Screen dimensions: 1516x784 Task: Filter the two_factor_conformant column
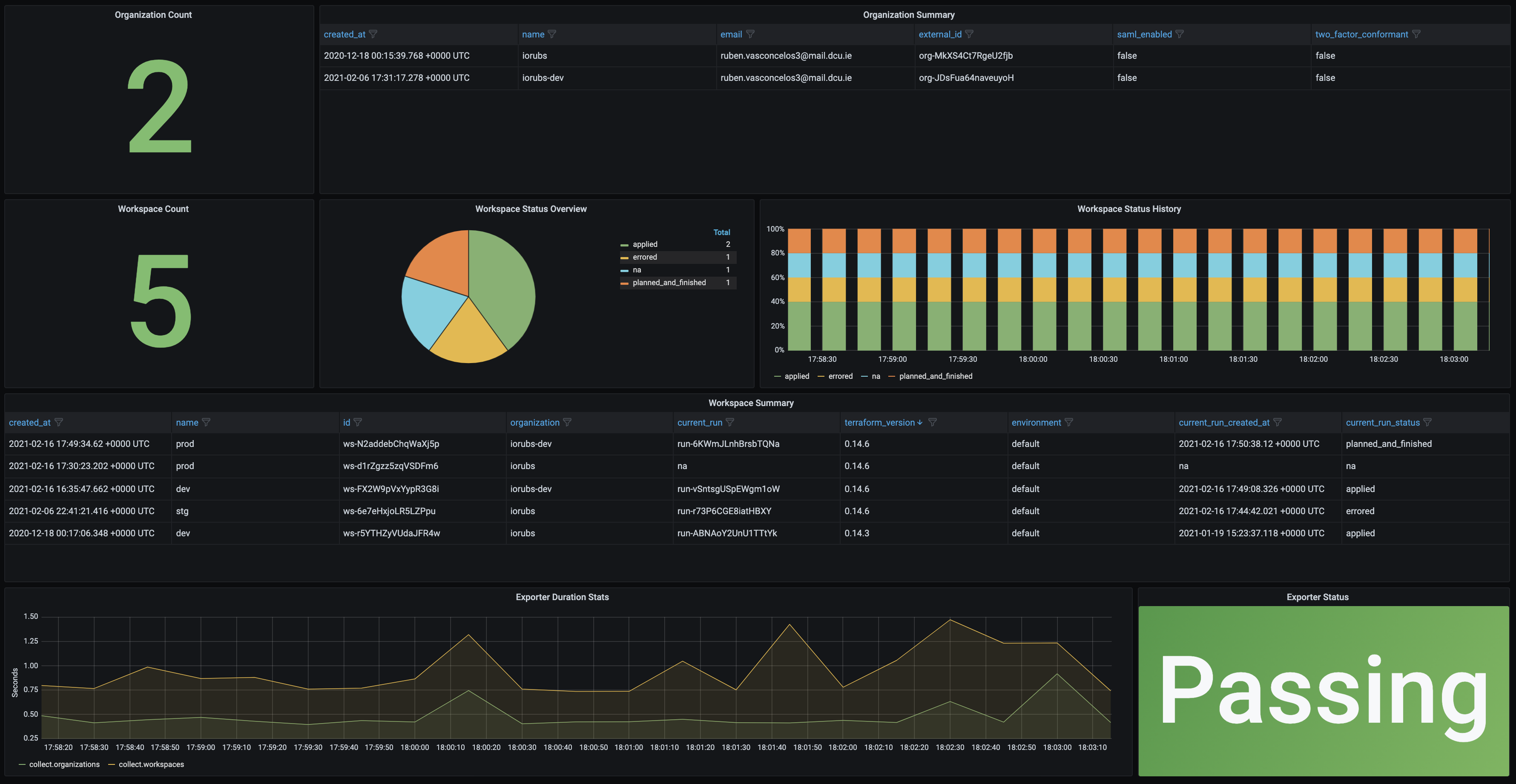[x=1416, y=34]
